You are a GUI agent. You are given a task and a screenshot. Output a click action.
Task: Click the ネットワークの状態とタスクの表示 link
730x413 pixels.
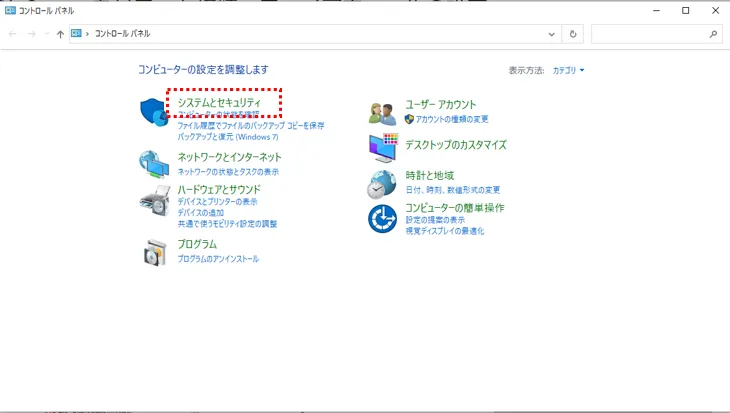228,172
